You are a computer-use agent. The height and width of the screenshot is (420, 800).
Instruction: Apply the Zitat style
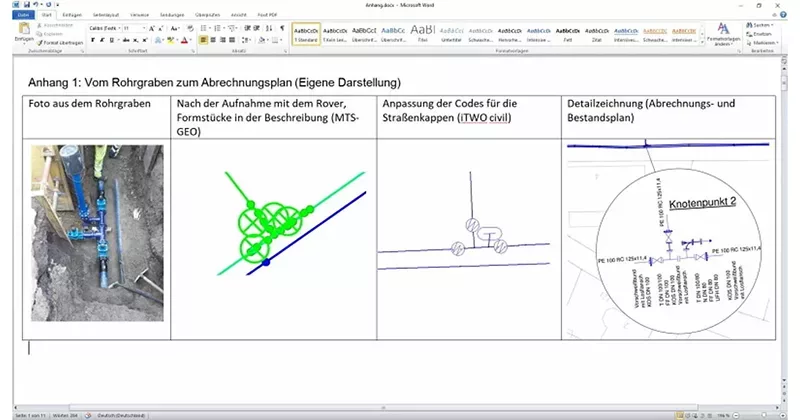596,34
